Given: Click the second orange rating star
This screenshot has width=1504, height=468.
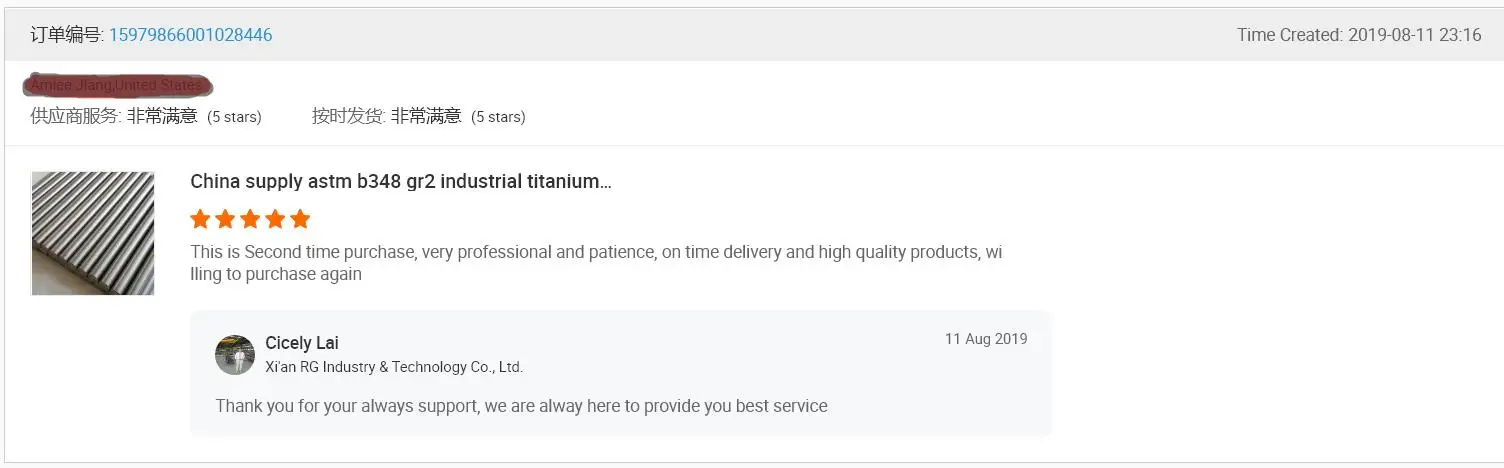Looking at the screenshot, I should (x=225, y=219).
